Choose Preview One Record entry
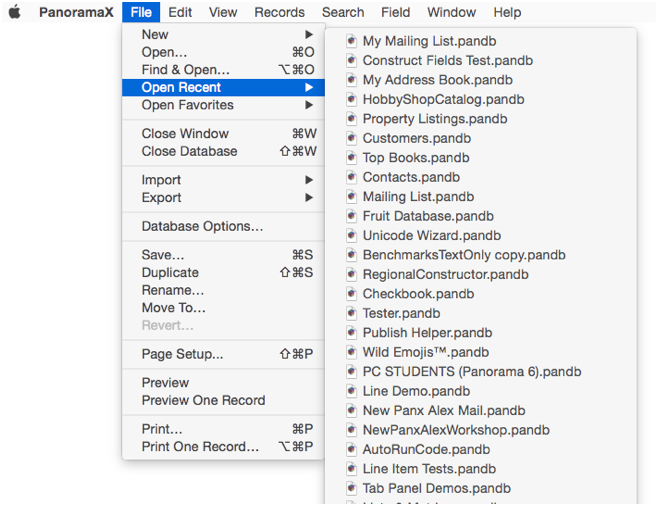Screen dimensions: 658x506 tap(223, 400)
